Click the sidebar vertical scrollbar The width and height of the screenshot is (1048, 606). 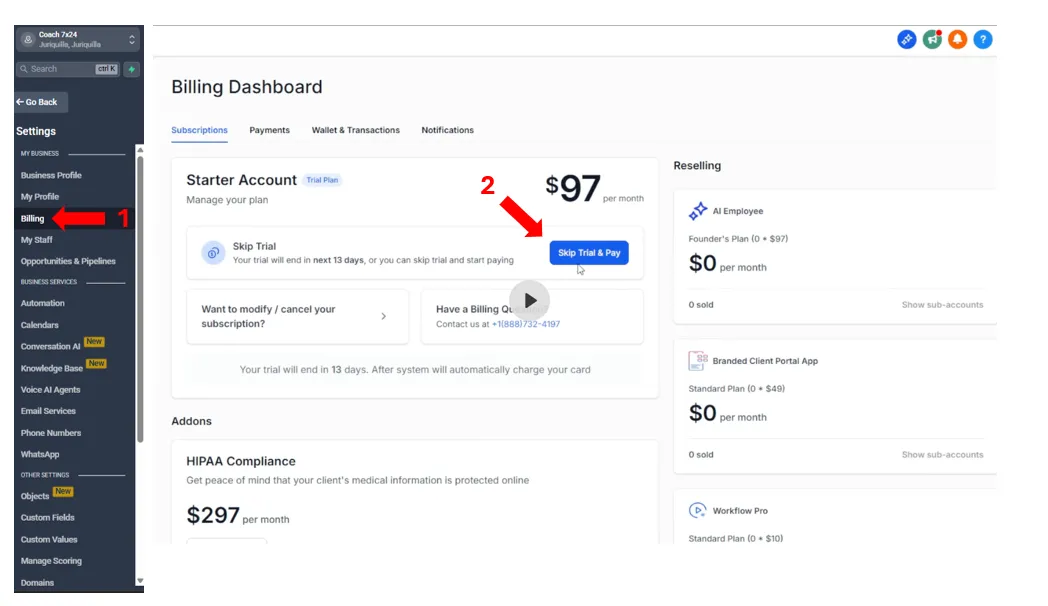pyautogui.click(x=140, y=294)
